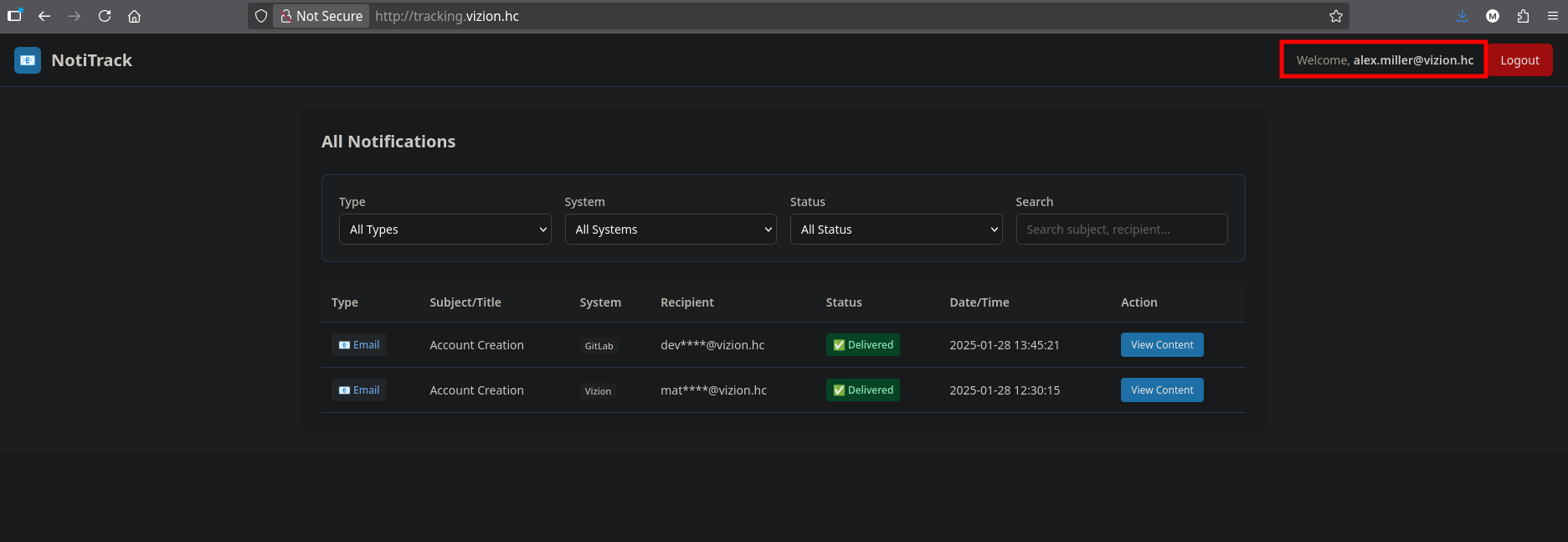Click the NotiTrack logo icon
The height and width of the screenshot is (542, 1568).
pos(28,60)
